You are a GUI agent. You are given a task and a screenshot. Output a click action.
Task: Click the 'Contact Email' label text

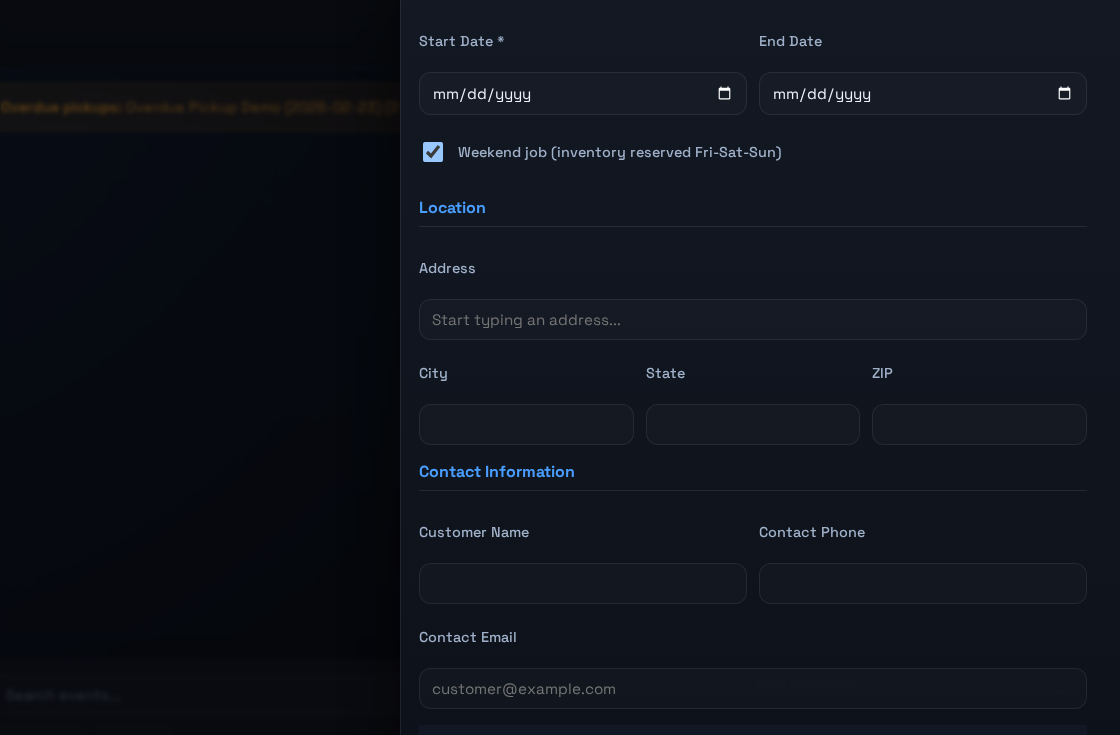tap(467, 637)
